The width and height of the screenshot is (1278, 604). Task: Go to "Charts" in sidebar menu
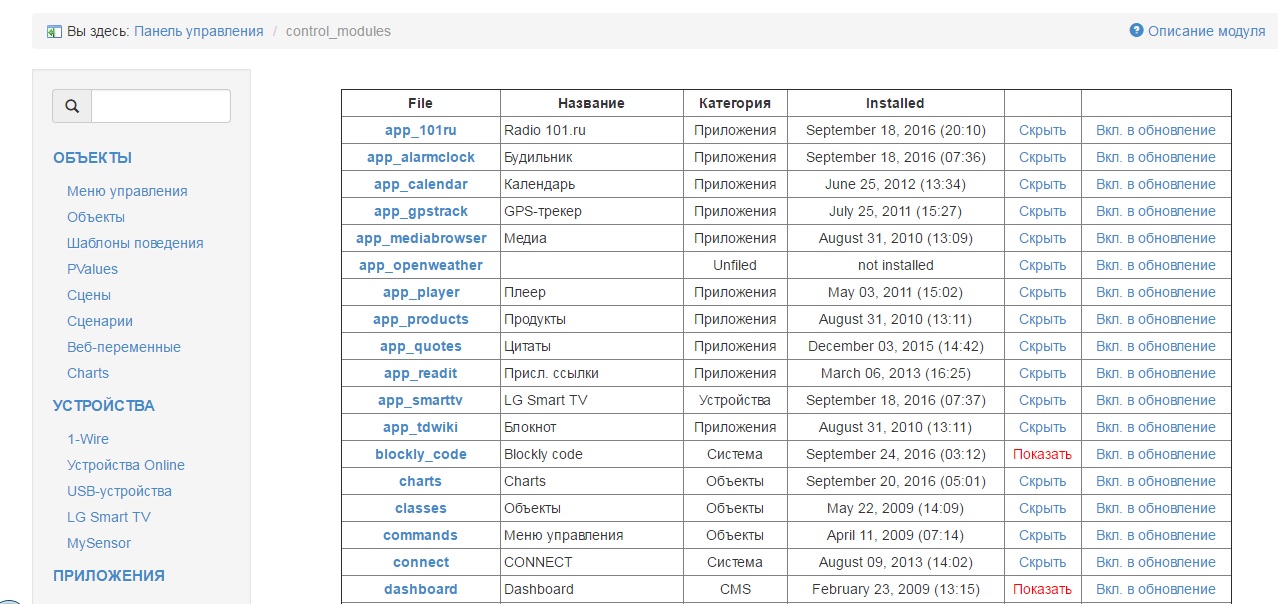[88, 373]
